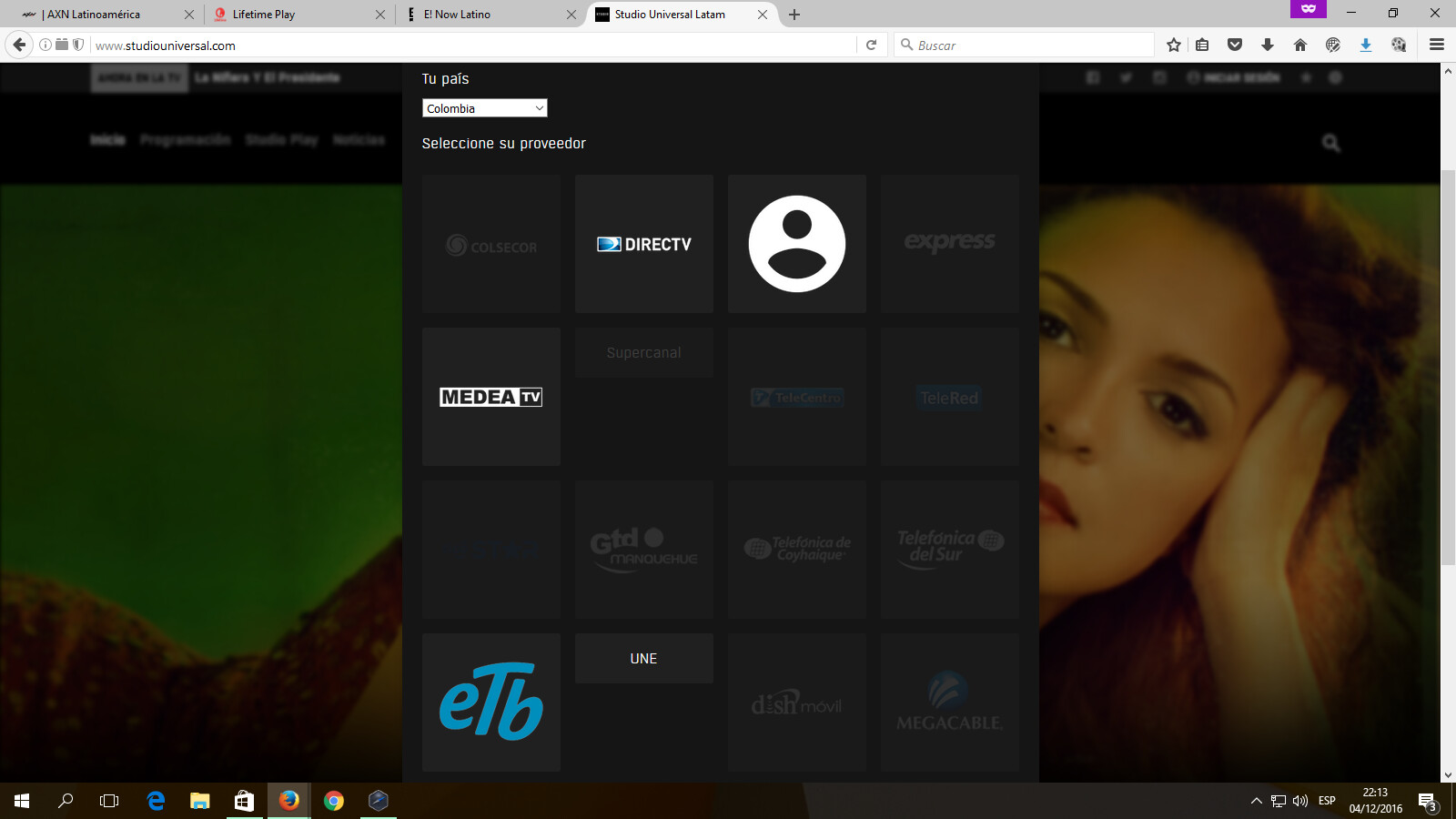Image resolution: width=1456 pixels, height=819 pixels.
Task: Open the country dropdown showing Colombia
Action: (x=485, y=108)
